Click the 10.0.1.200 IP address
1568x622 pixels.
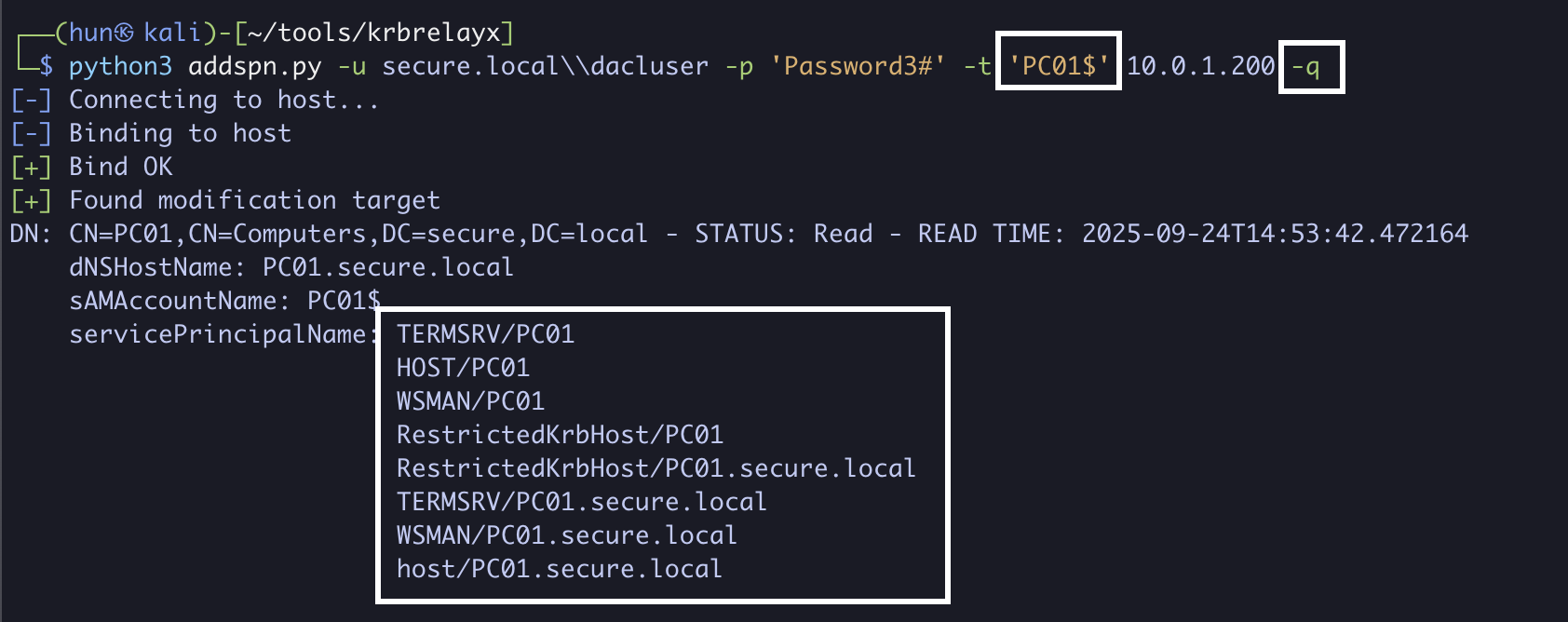point(1200,66)
